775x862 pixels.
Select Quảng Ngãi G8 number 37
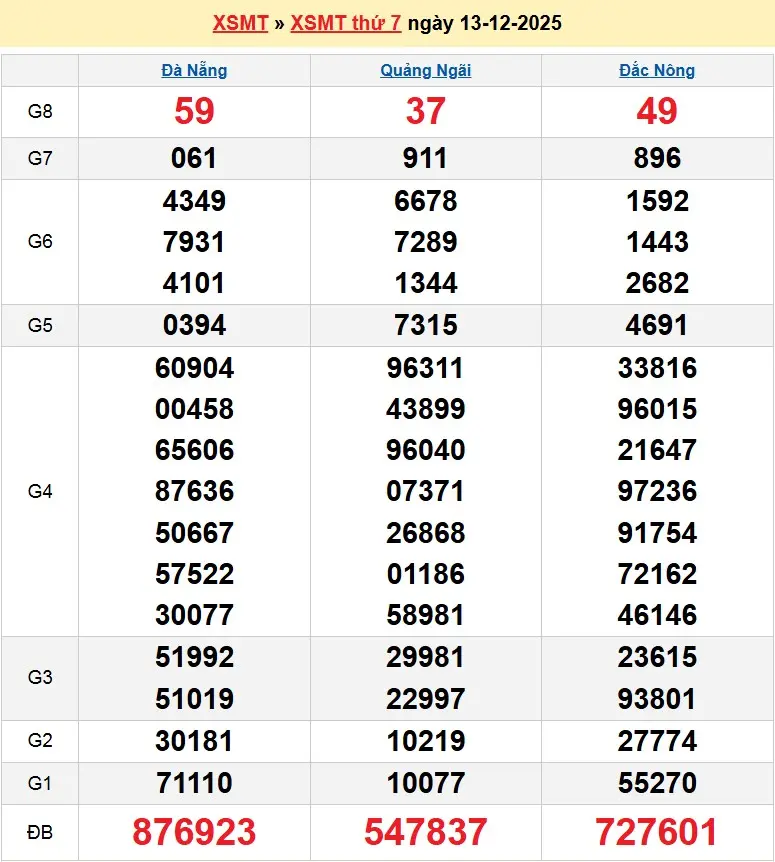[426, 111]
